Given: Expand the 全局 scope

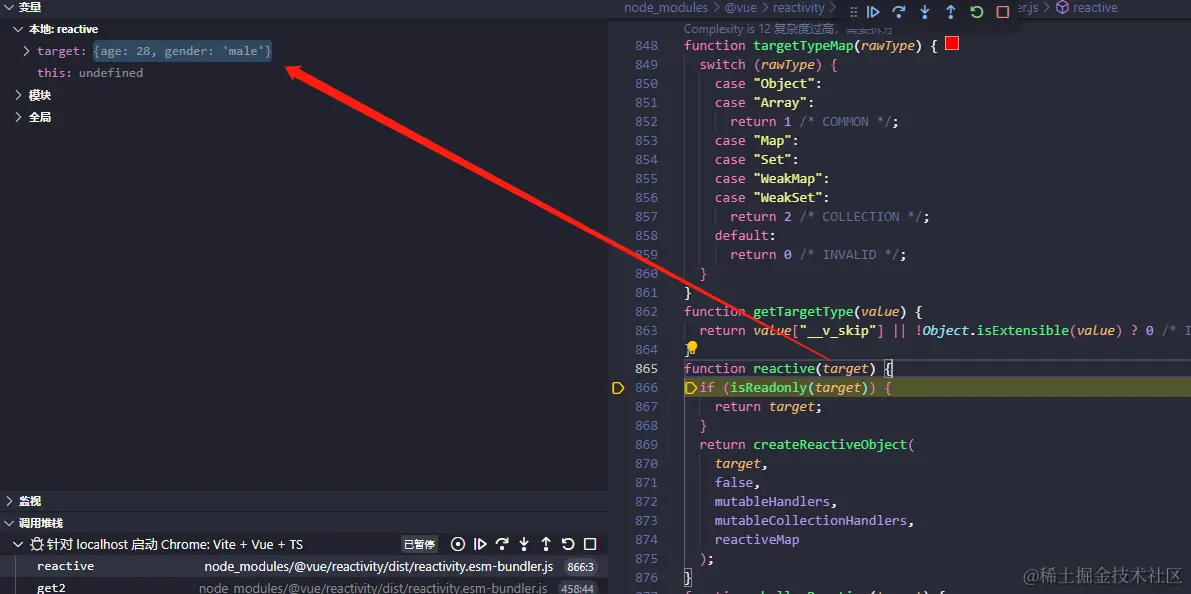Looking at the screenshot, I should tap(18, 117).
